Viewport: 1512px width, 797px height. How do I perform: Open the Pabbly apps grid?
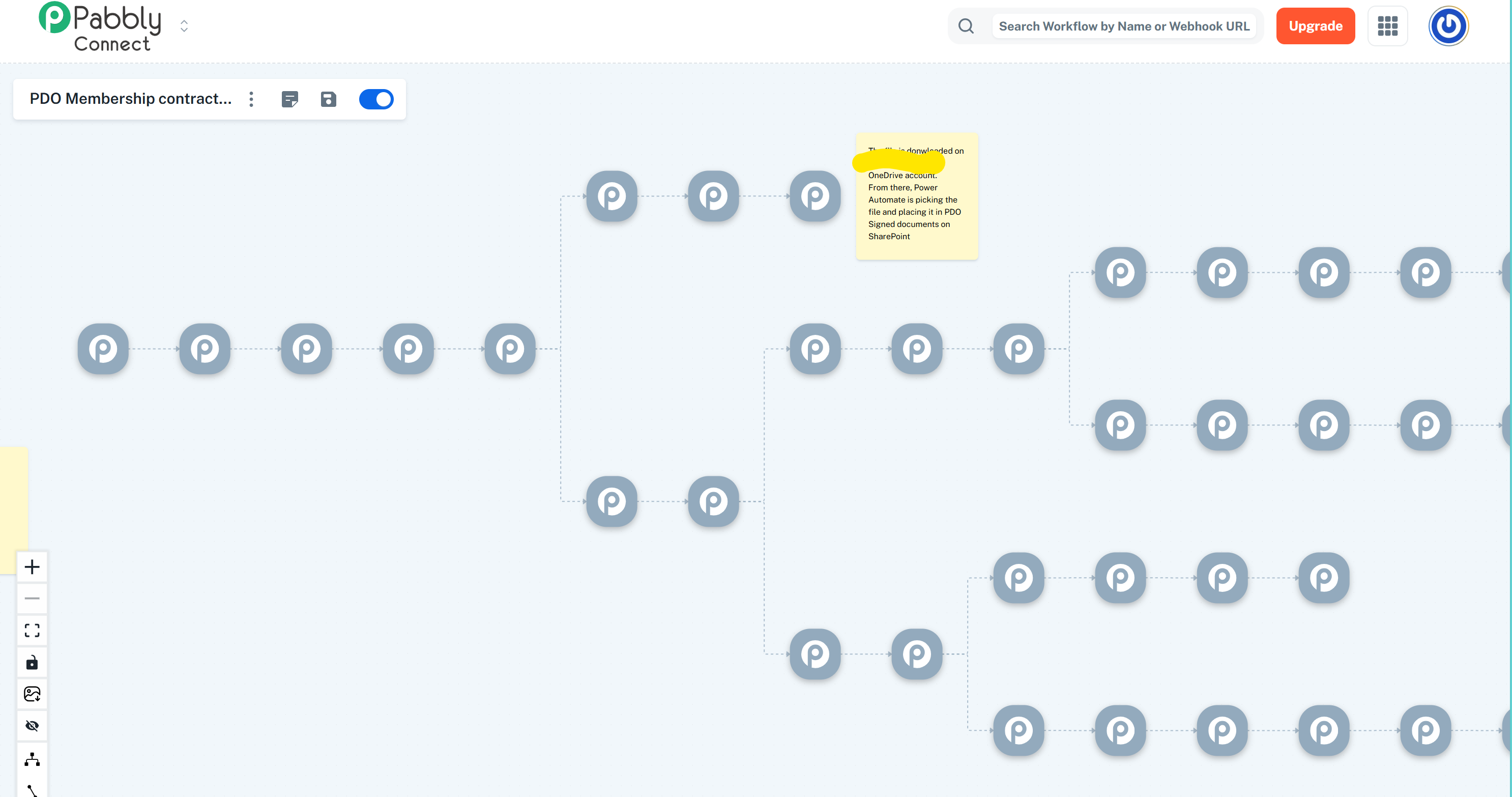(x=1387, y=26)
